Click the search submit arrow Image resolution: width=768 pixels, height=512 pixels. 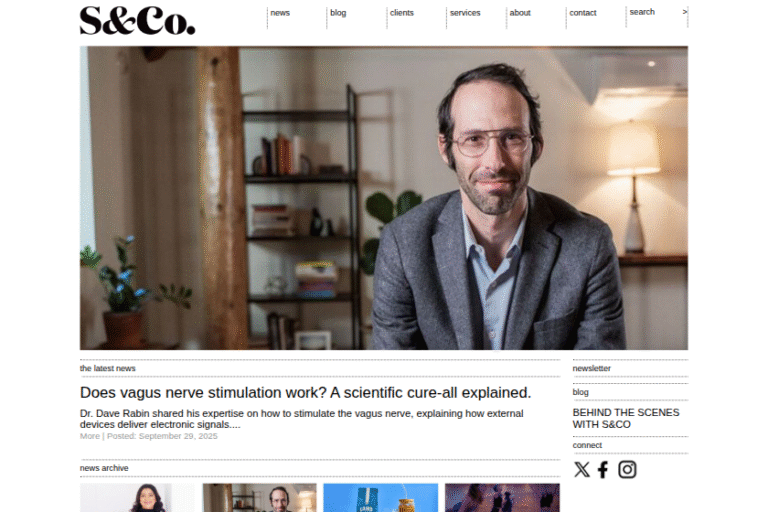point(685,12)
